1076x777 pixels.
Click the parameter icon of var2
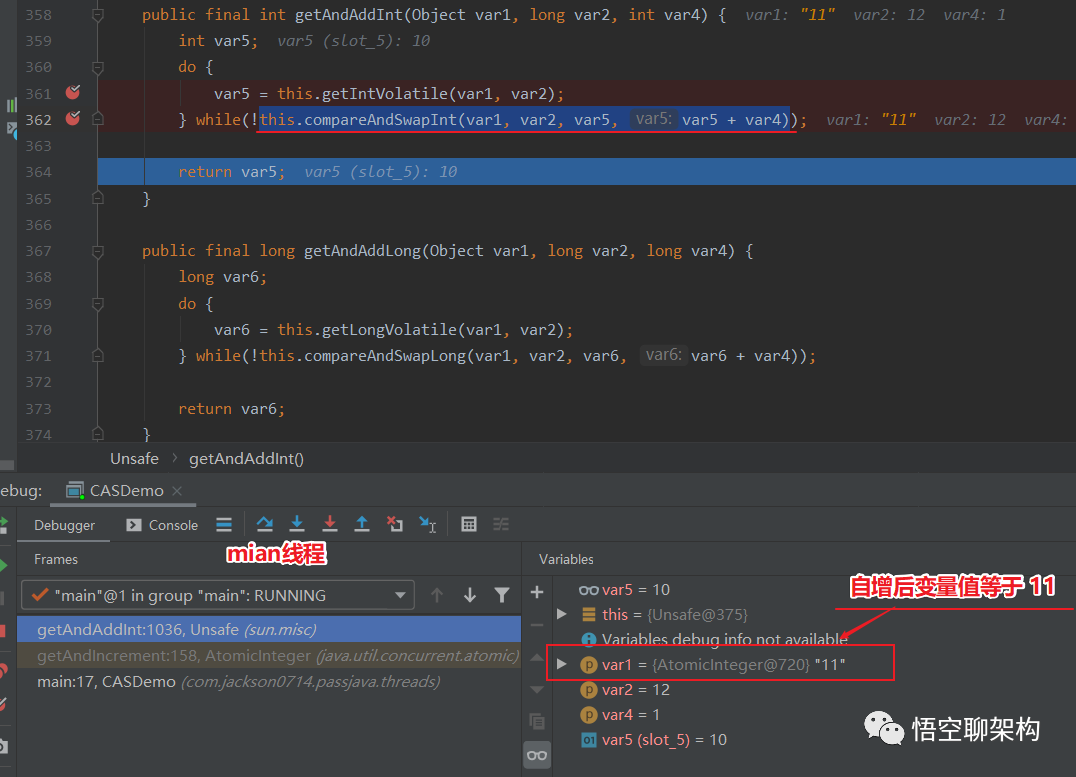(x=589, y=690)
